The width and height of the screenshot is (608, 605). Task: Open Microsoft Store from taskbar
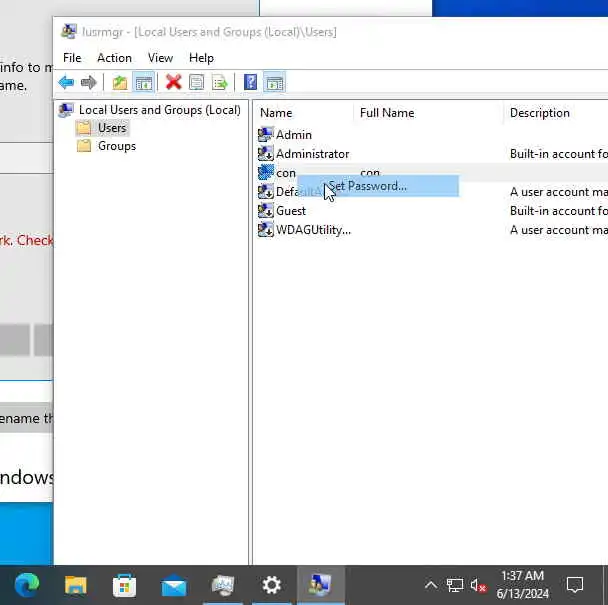124,585
